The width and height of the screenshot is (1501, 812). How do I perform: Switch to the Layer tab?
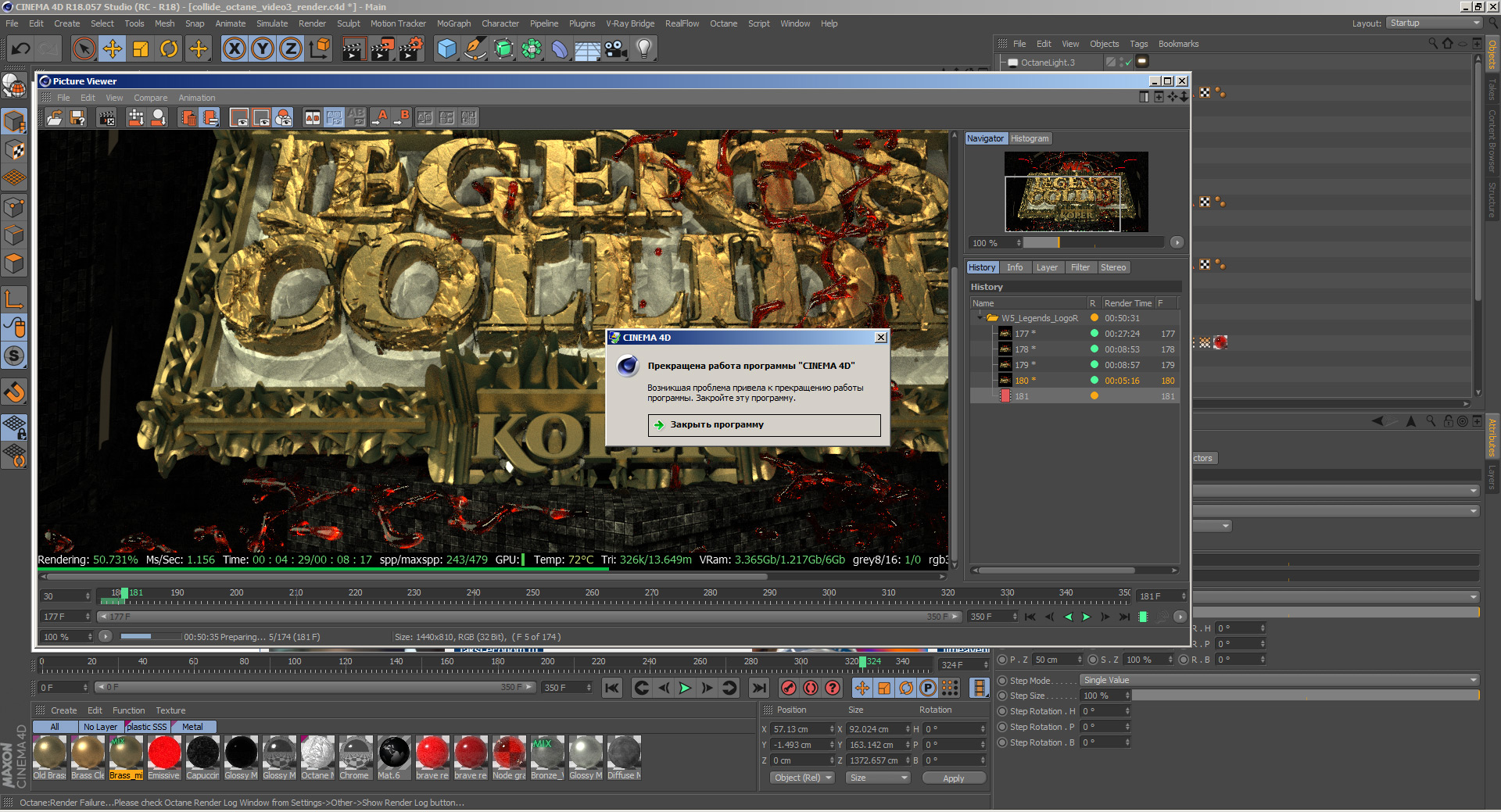[1047, 267]
